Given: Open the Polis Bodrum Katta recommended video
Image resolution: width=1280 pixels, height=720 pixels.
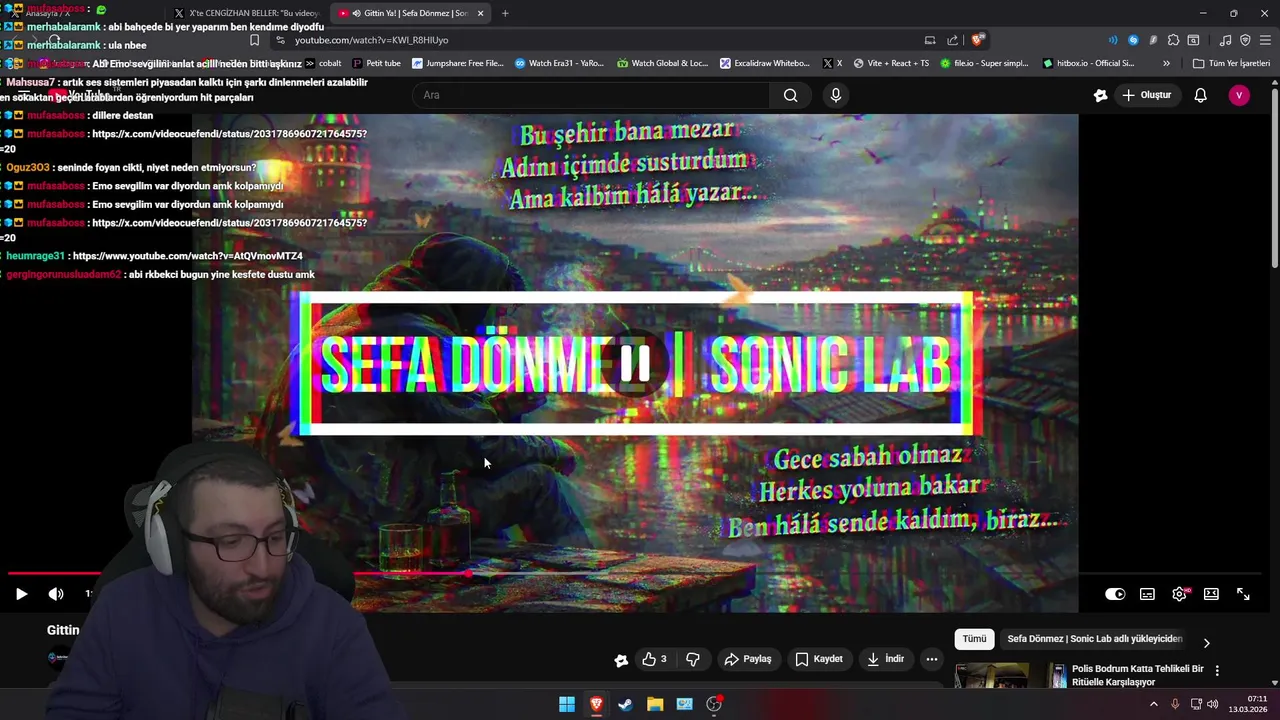Looking at the screenshot, I should pos(1137,675).
